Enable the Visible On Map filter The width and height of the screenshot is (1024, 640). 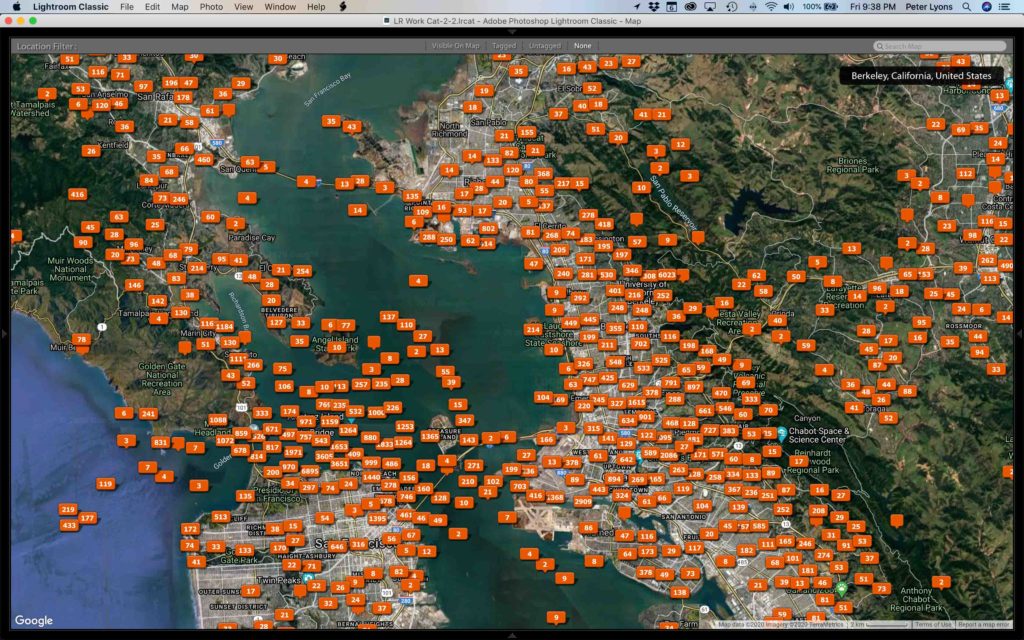pyautogui.click(x=455, y=46)
